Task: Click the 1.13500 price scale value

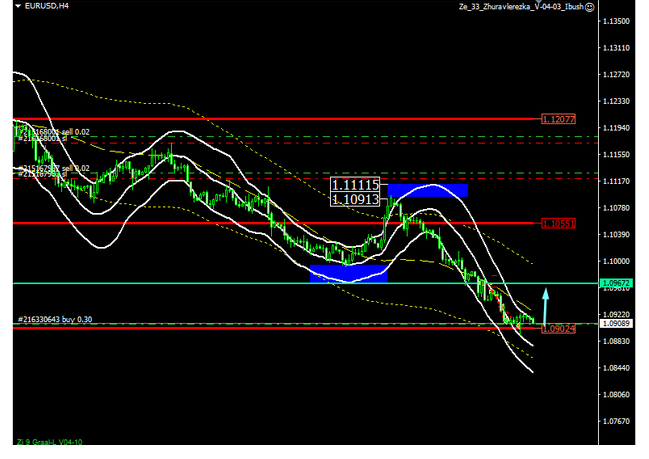Action: [616, 20]
